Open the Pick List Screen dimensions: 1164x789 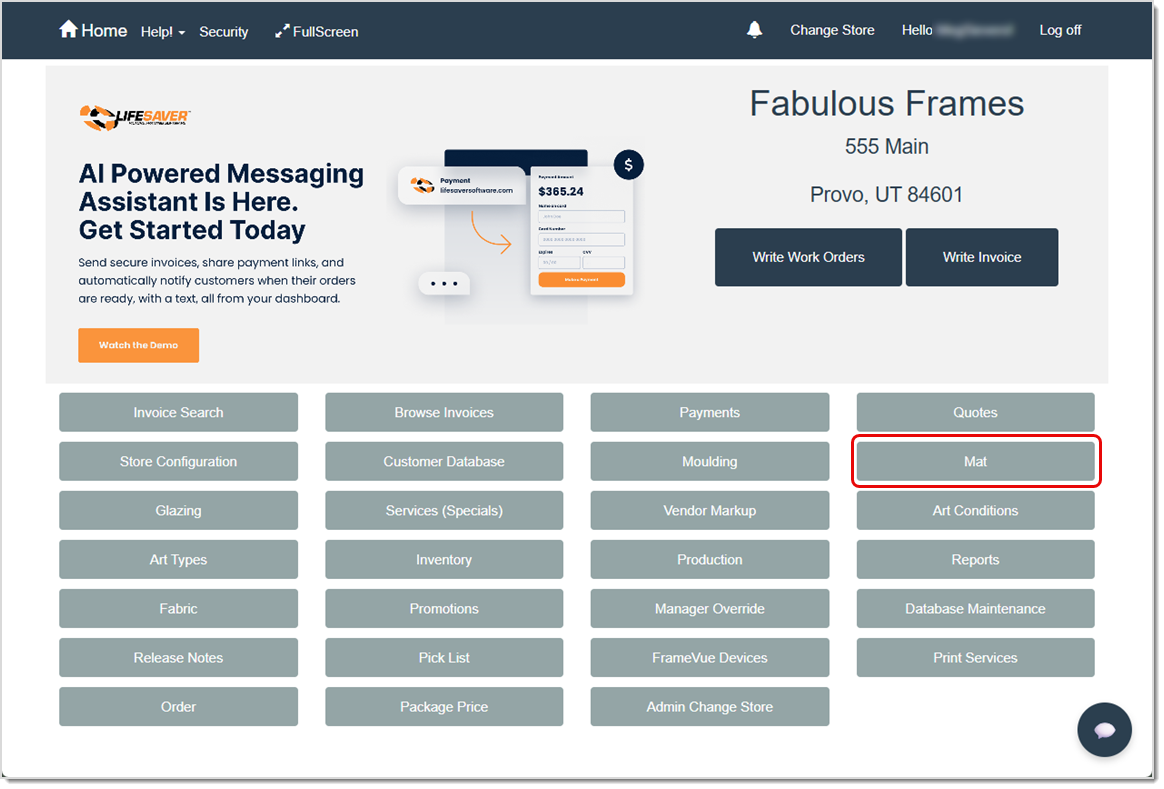pos(444,657)
